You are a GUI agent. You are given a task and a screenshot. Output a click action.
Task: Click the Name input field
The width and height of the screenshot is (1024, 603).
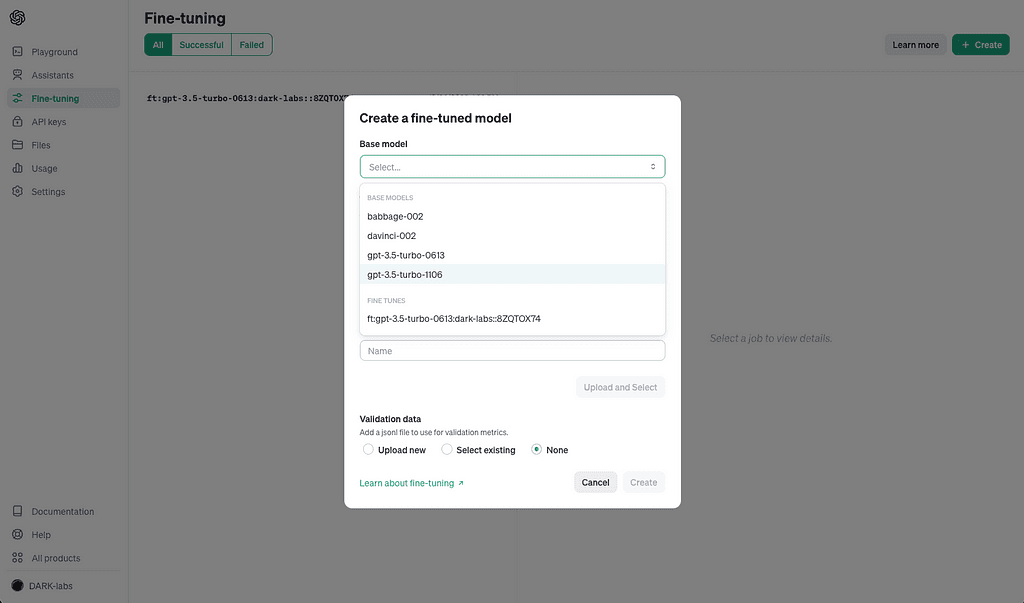click(512, 351)
